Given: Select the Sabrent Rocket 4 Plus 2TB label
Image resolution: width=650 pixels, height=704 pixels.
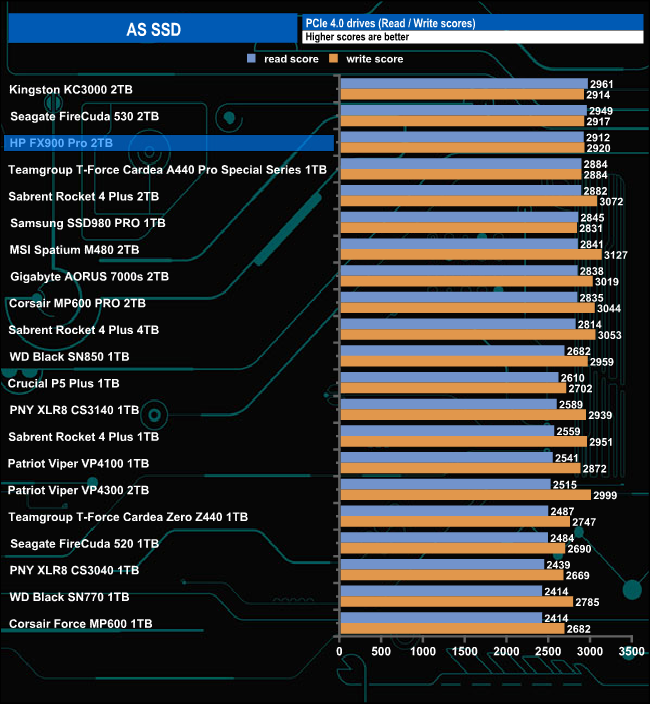Looking at the screenshot, I should [x=83, y=196].
